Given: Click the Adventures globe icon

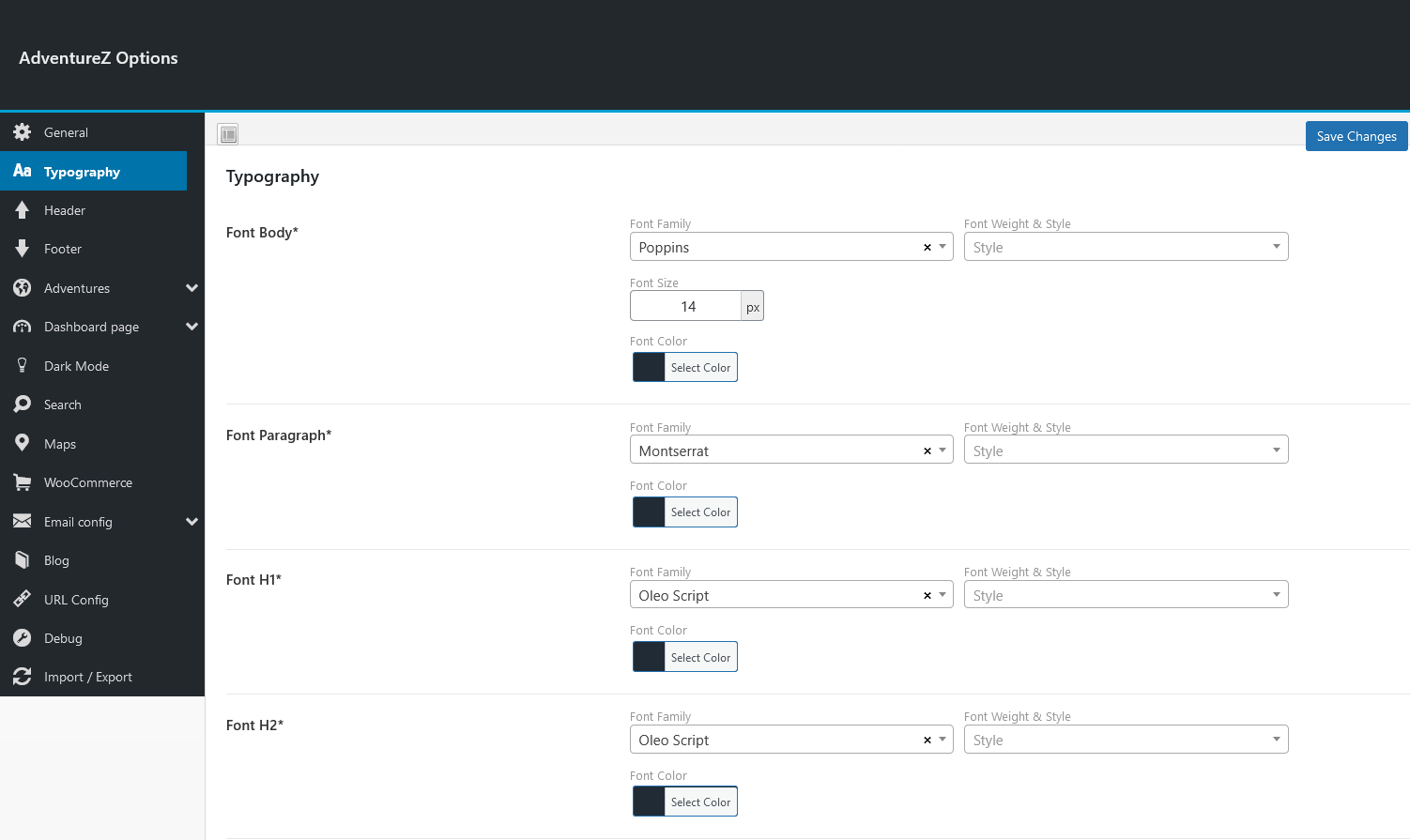Looking at the screenshot, I should pyautogui.click(x=23, y=288).
